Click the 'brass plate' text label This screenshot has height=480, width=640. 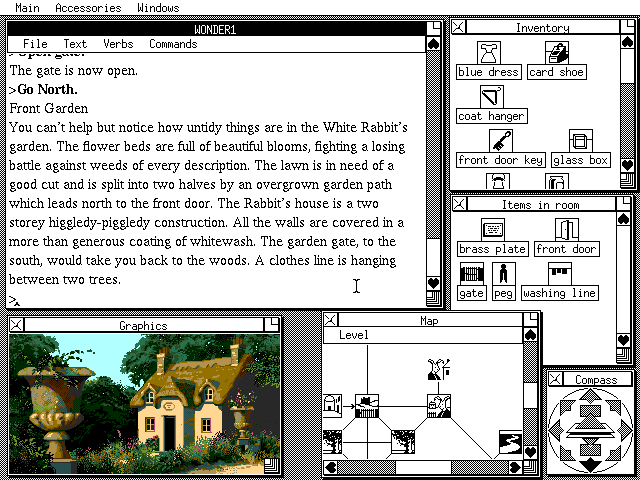pyautogui.click(x=493, y=249)
